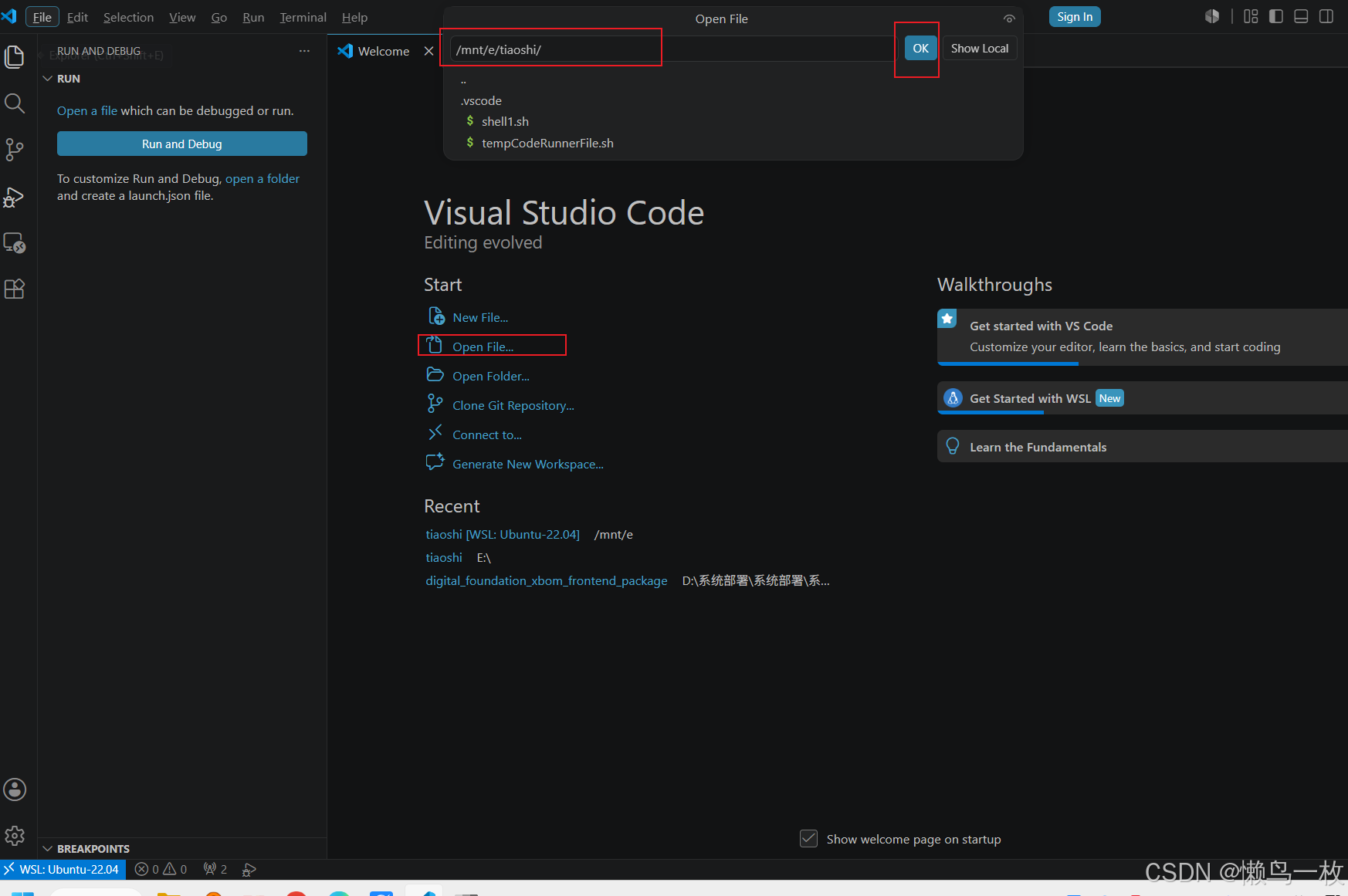Select the '..' parent directory entry

733,81
